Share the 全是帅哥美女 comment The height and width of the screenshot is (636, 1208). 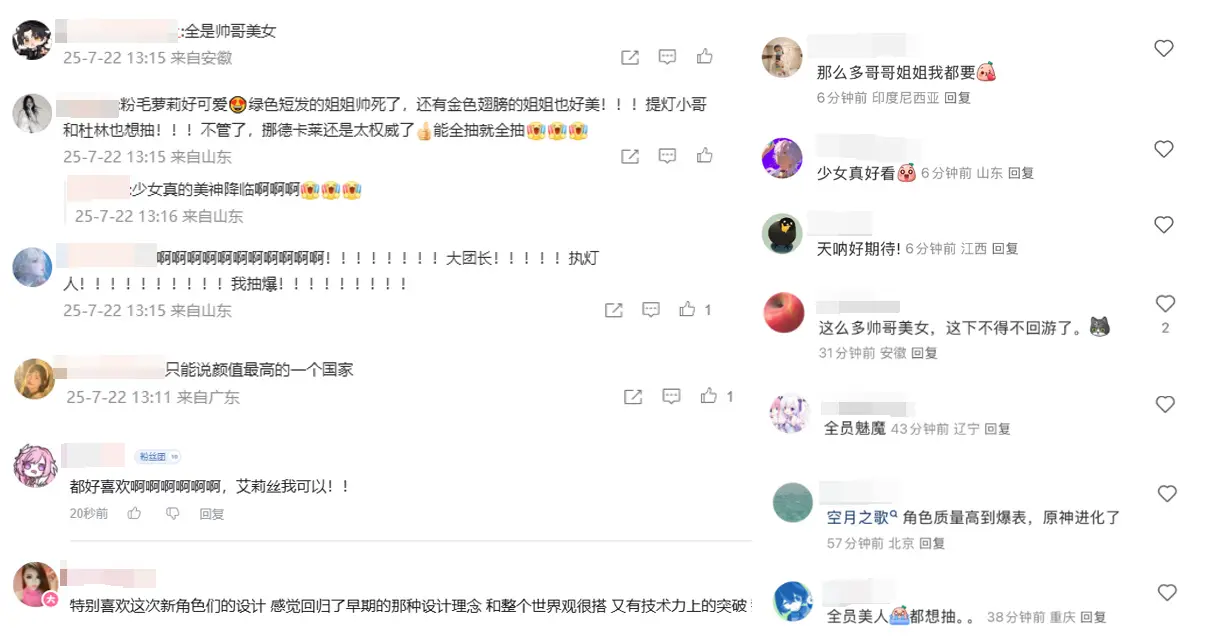(x=630, y=57)
